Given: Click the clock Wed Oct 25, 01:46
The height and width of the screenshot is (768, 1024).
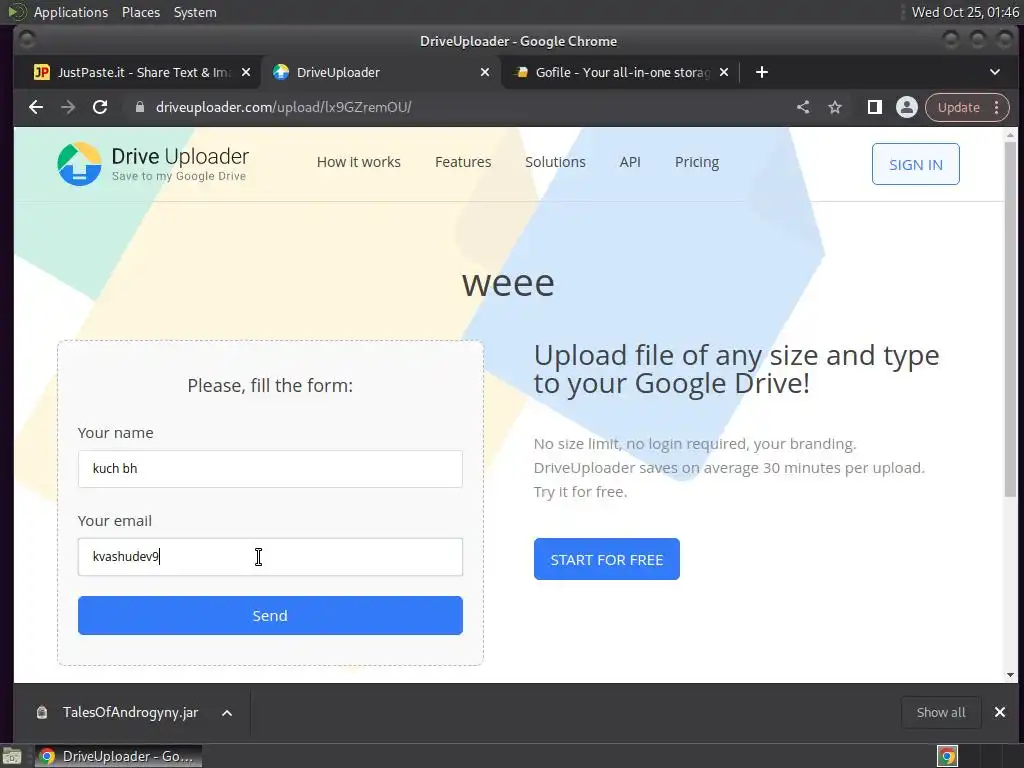Looking at the screenshot, I should click(x=965, y=12).
